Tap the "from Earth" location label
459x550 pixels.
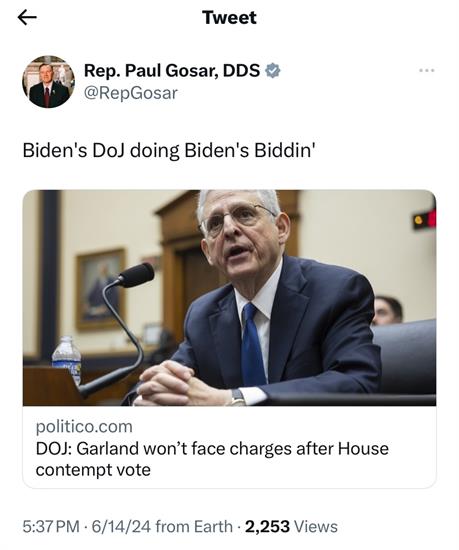click(194, 526)
